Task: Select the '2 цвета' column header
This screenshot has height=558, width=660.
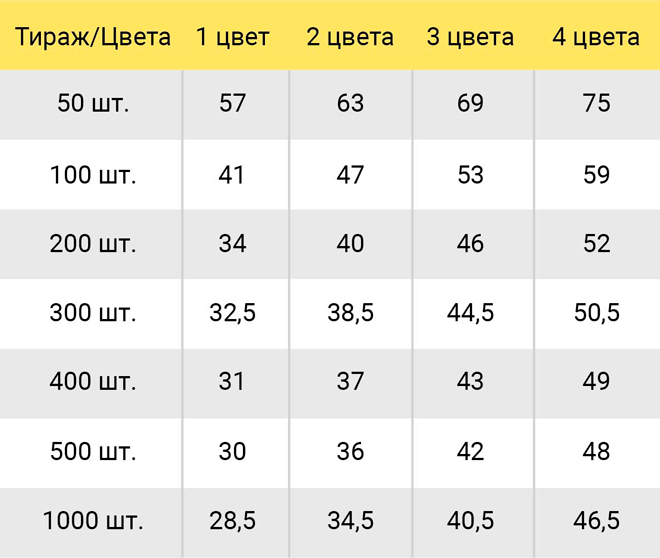Action: coord(350,37)
